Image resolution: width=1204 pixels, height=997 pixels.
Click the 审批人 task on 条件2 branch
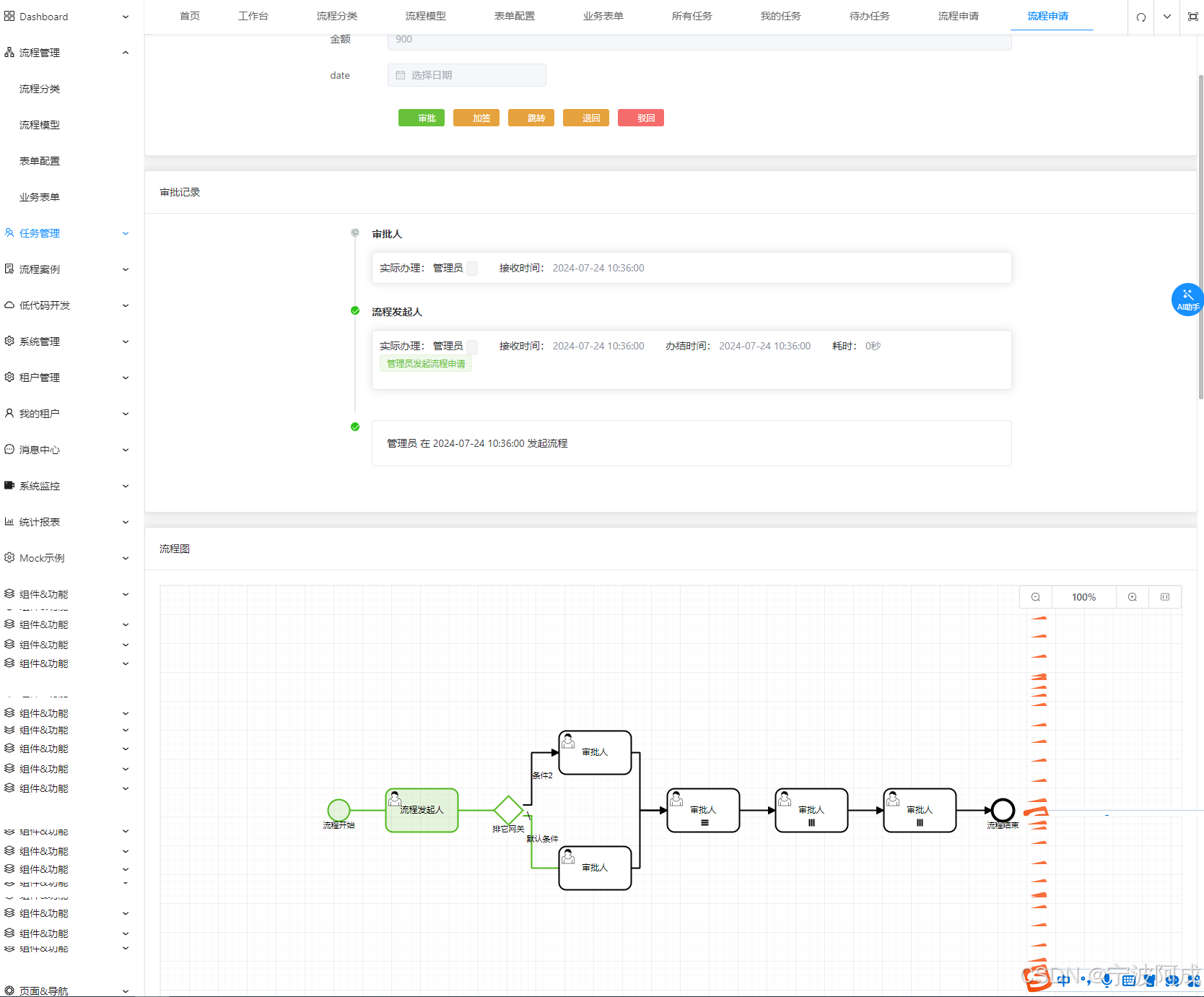tap(596, 752)
